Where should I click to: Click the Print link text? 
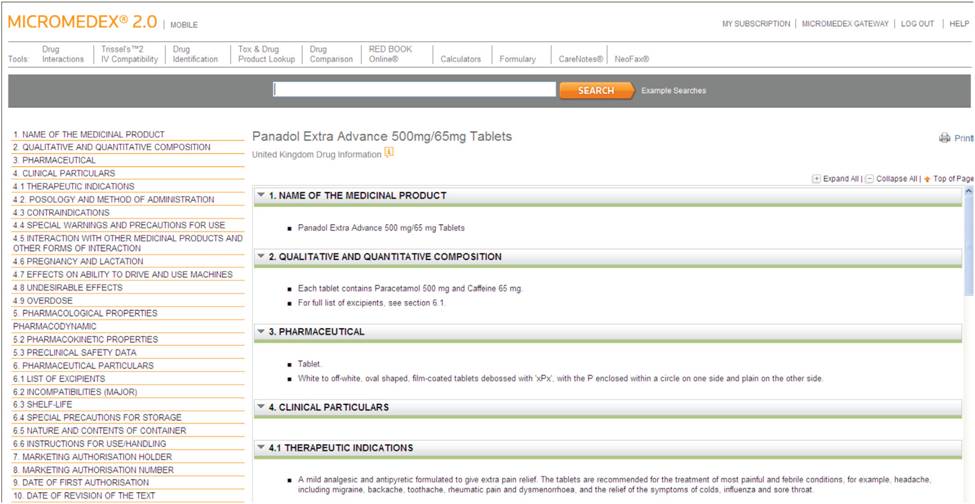963,138
